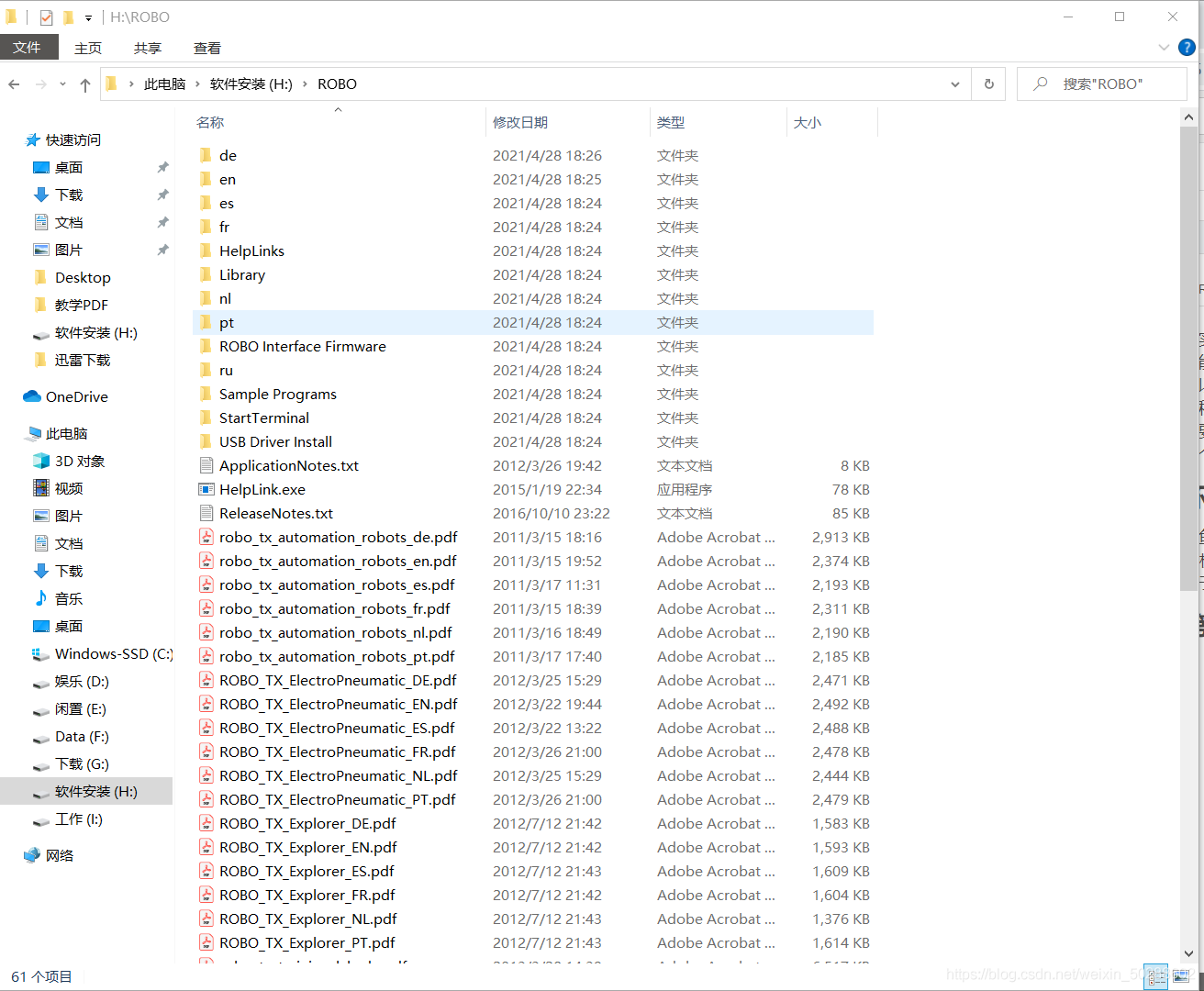The width and height of the screenshot is (1204, 991).
Task: Click the pinned 桌面 quick access item
Action: click(69, 168)
